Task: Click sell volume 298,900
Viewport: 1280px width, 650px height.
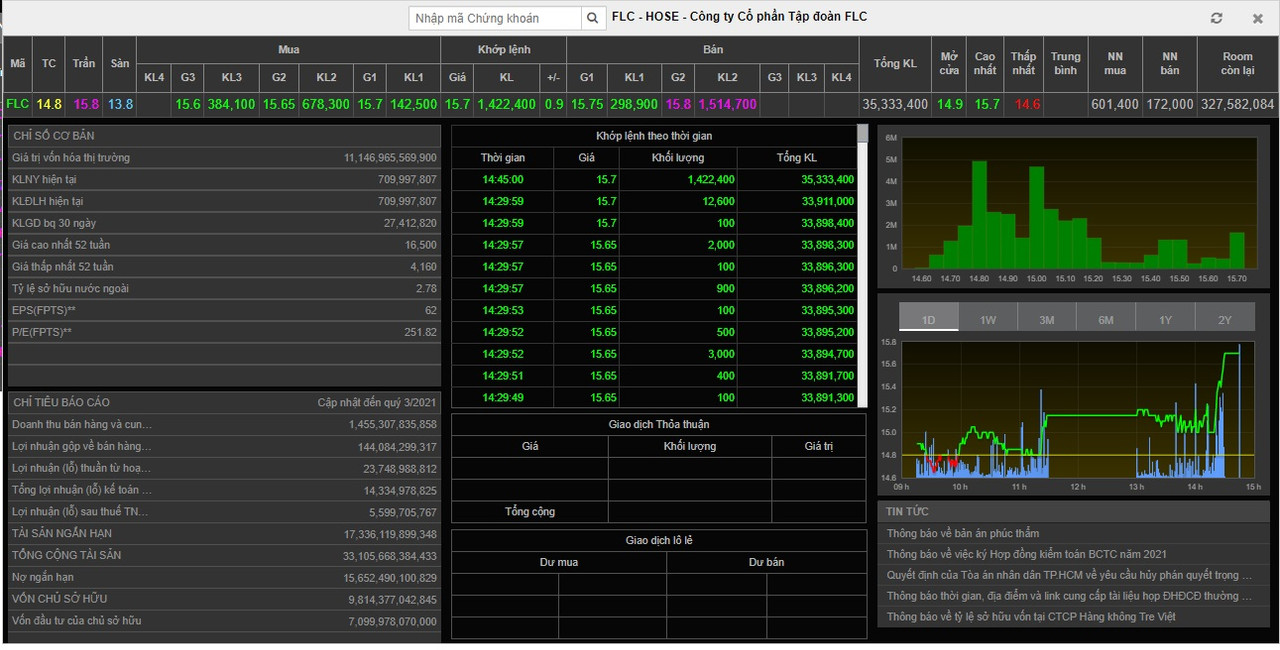Action: [x=634, y=104]
